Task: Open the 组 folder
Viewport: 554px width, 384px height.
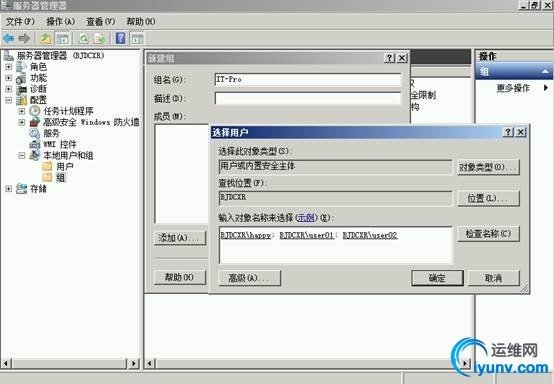Action: [x=60, y=177]
